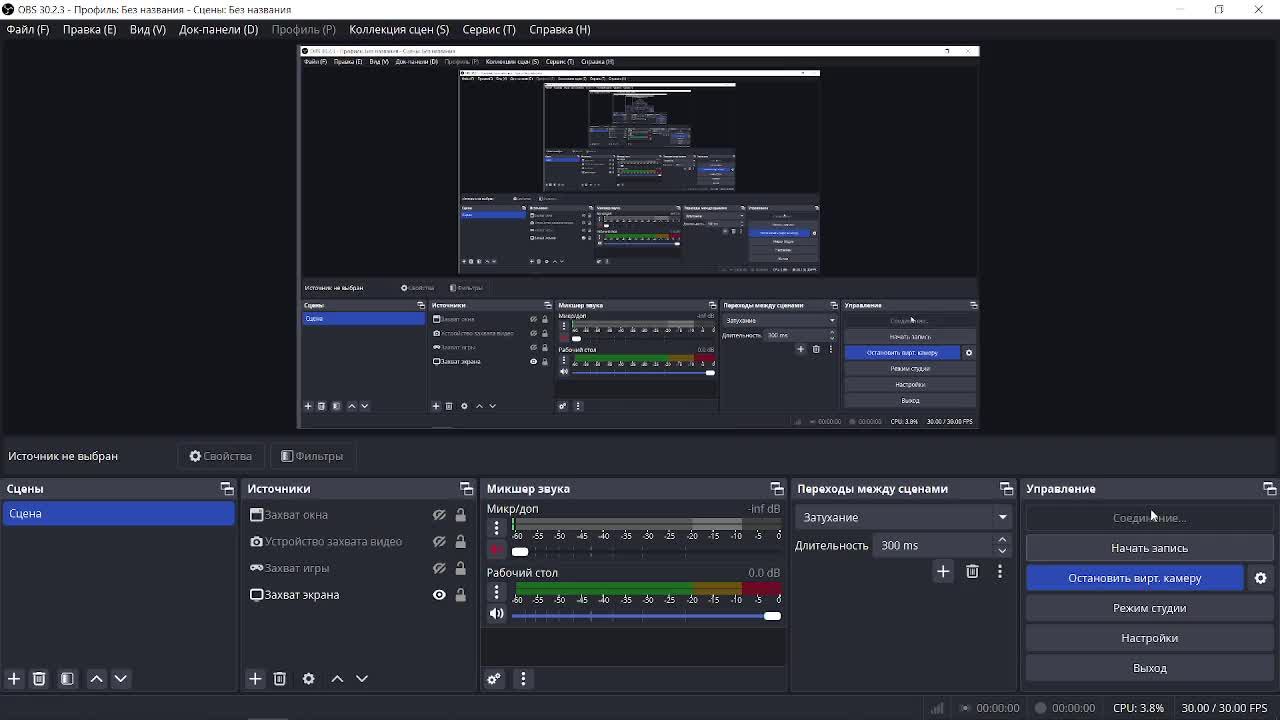Open Рабочий стол channel options menu
The width and height of the screenshot is (1280, 720).
click(496, 592)
